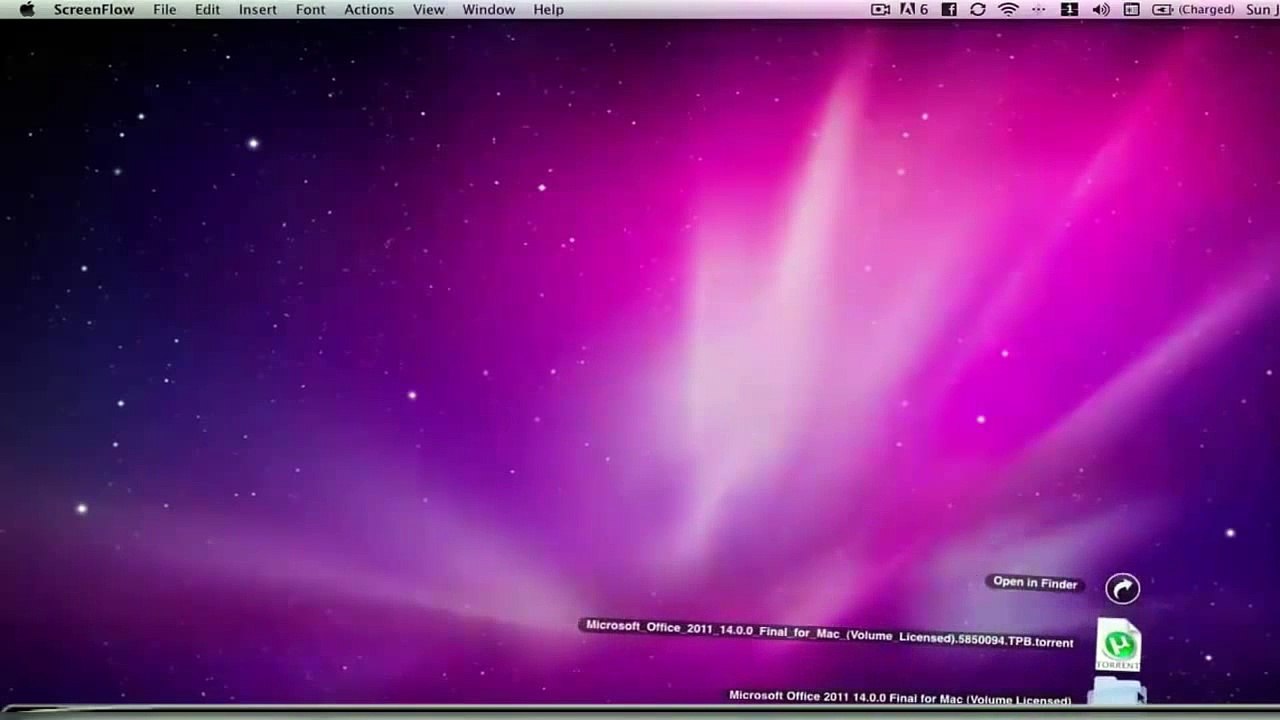Click the window-shaped menu bar icon
The height and width of the screenshot is (720, 1280).
1132,9
